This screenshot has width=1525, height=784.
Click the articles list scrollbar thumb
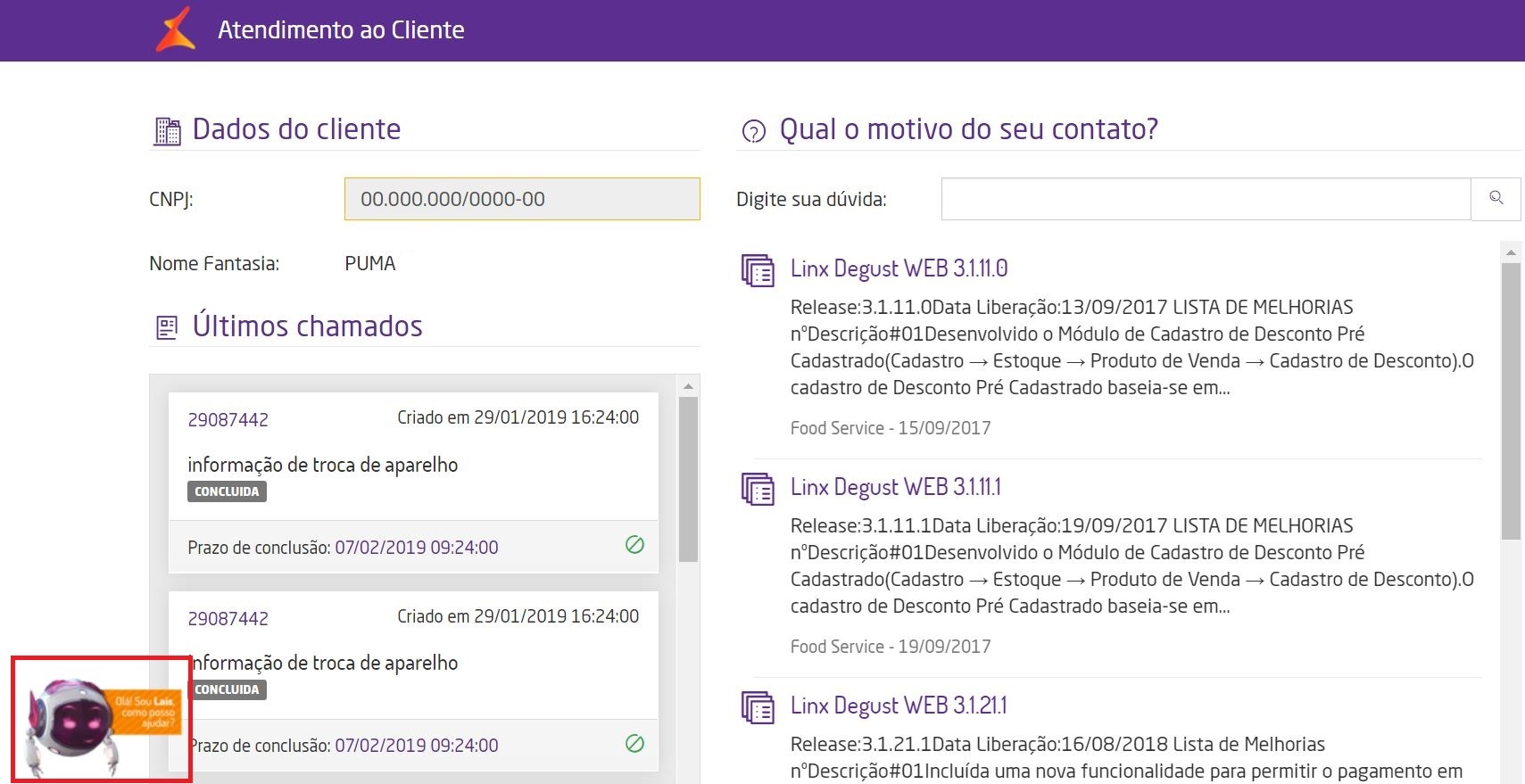click(x=1510, y=401)
